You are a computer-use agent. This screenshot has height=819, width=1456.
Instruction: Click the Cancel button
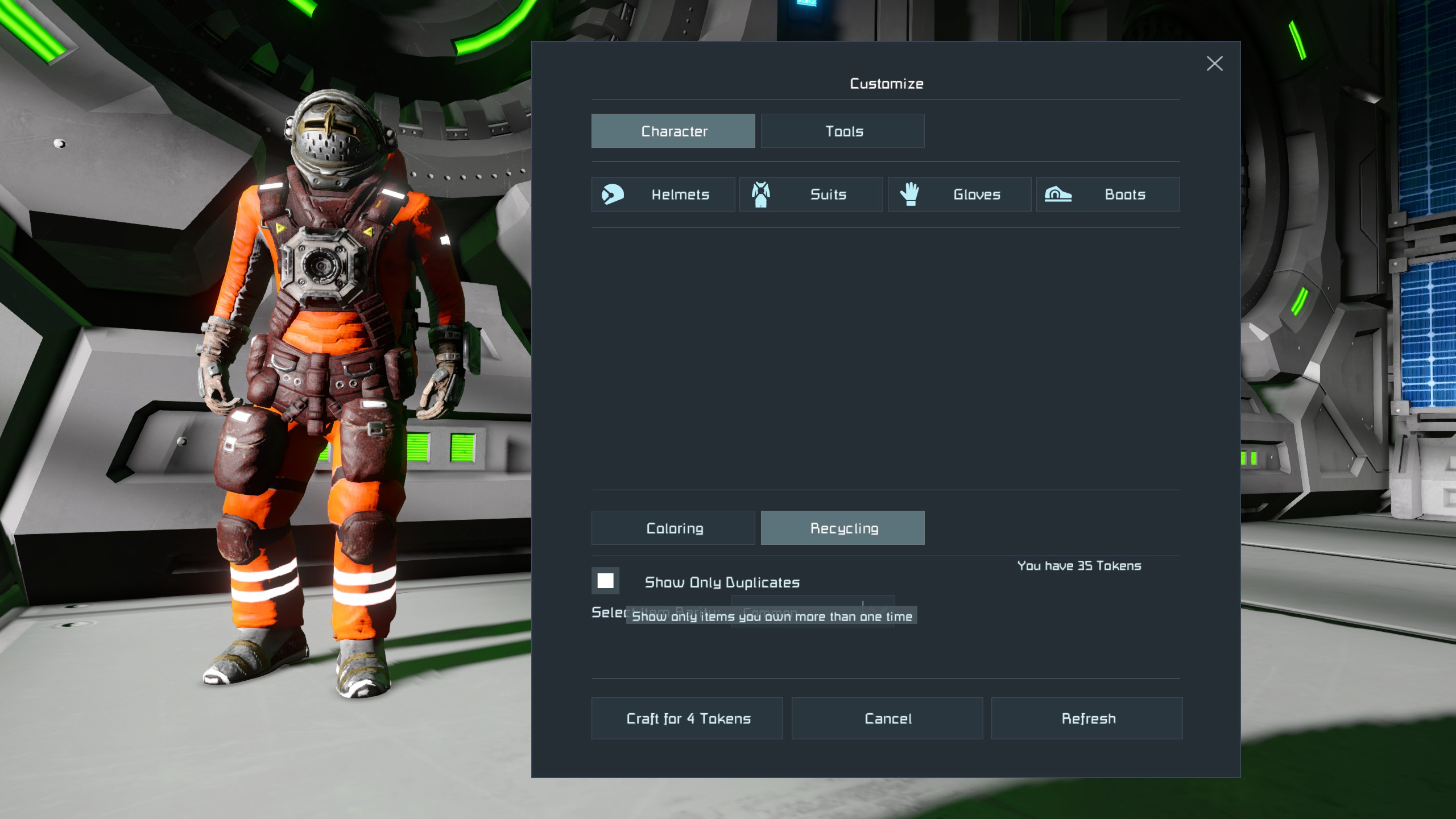point(887,718)
